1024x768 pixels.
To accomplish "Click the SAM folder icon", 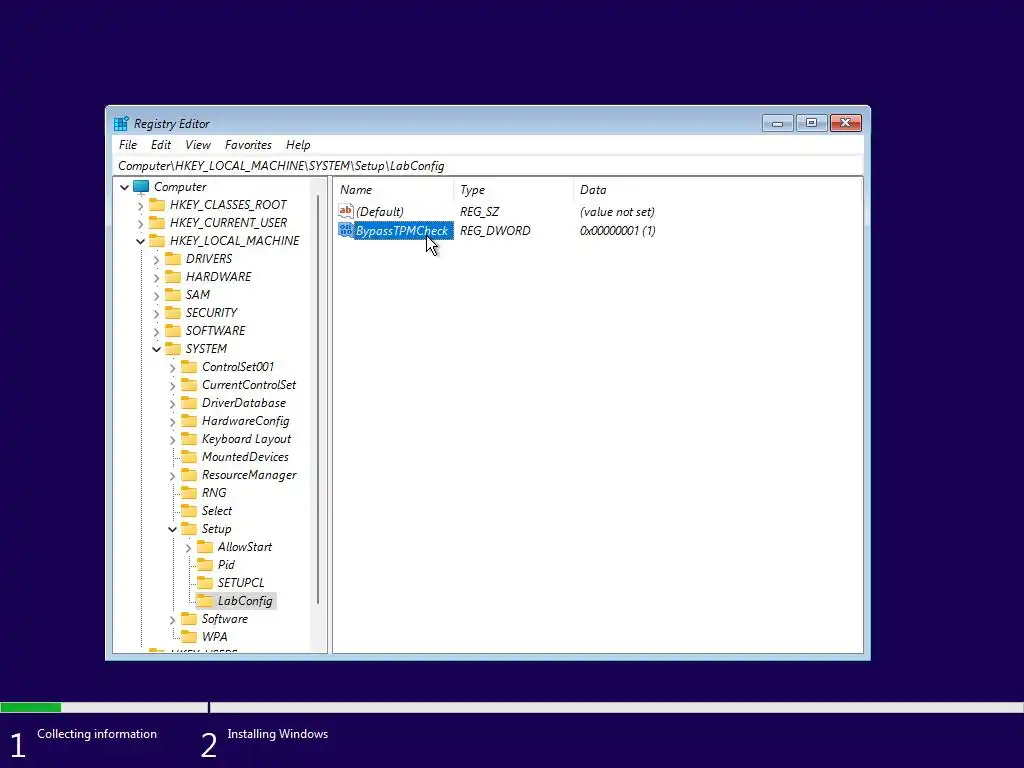I will click(173, 295).
